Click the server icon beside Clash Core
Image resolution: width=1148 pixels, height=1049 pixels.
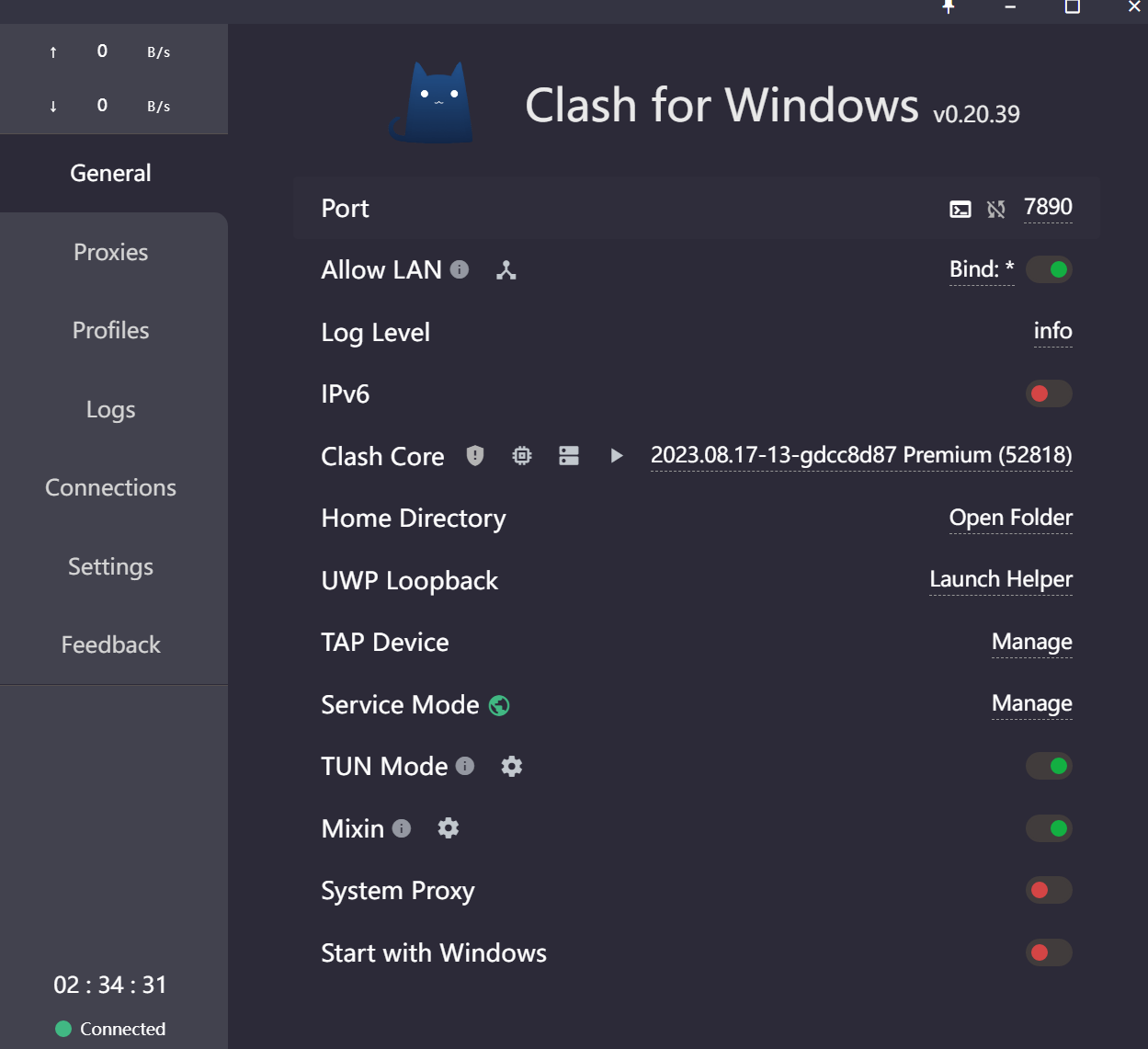pyautogui.click(x=569, y=455)
